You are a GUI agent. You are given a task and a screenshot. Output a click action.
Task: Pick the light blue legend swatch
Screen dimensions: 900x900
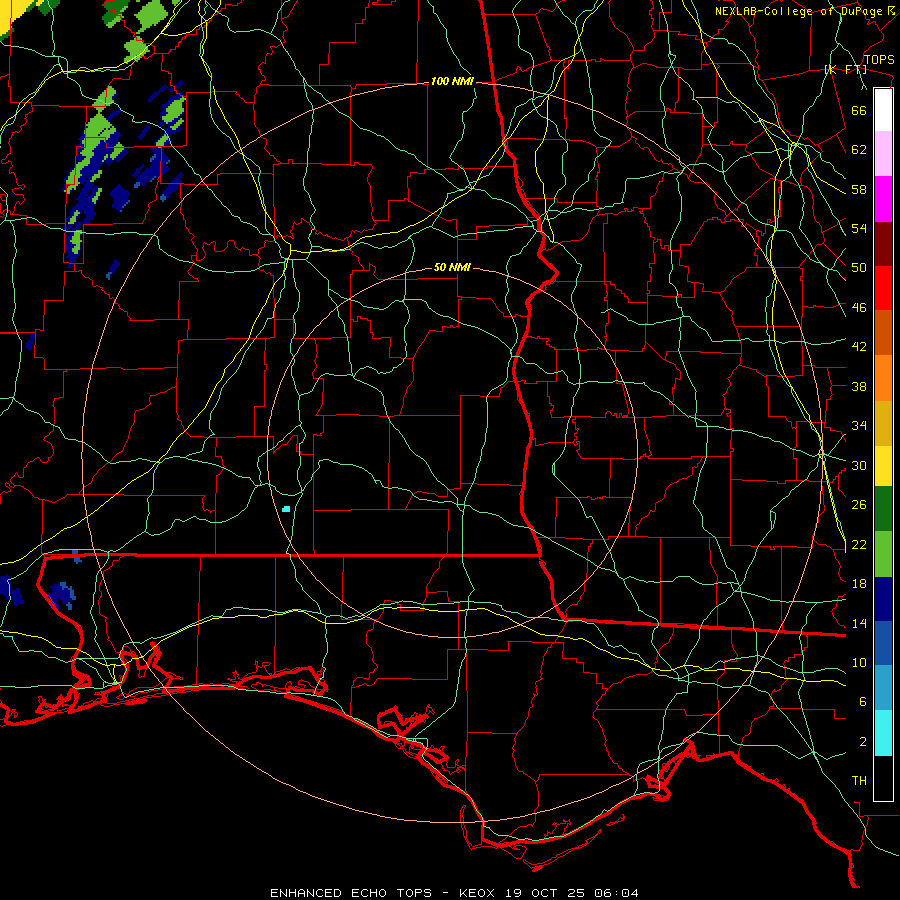883,688
